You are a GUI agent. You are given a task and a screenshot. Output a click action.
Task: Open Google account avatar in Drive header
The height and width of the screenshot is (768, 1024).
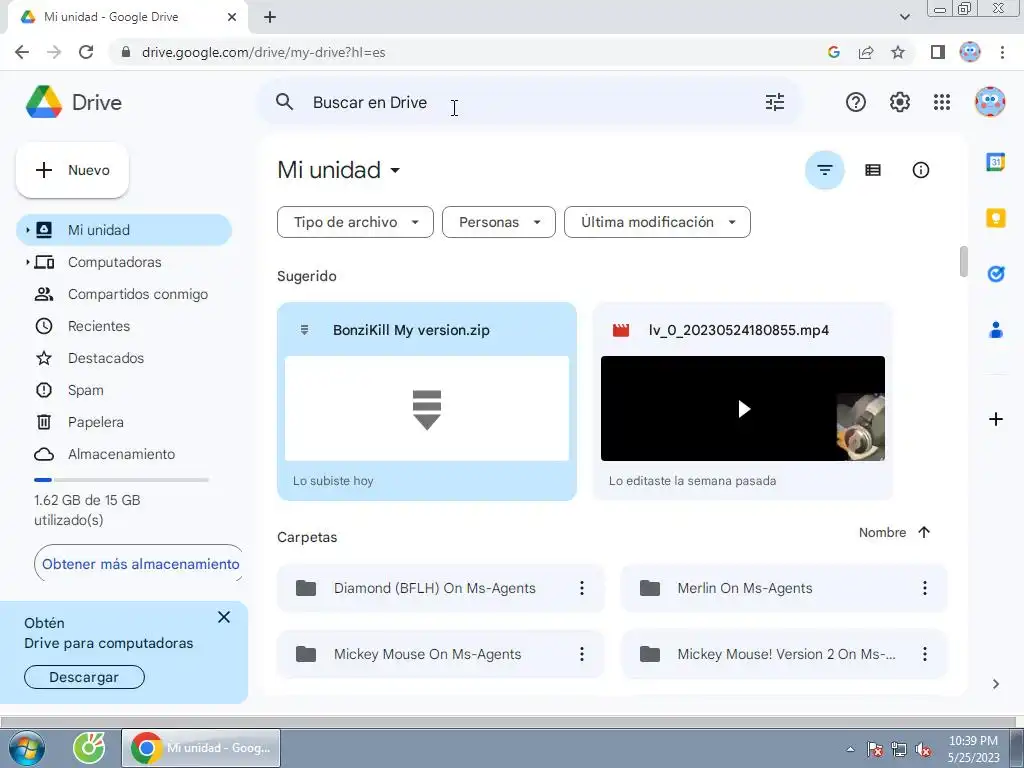[x=989, y=102]
